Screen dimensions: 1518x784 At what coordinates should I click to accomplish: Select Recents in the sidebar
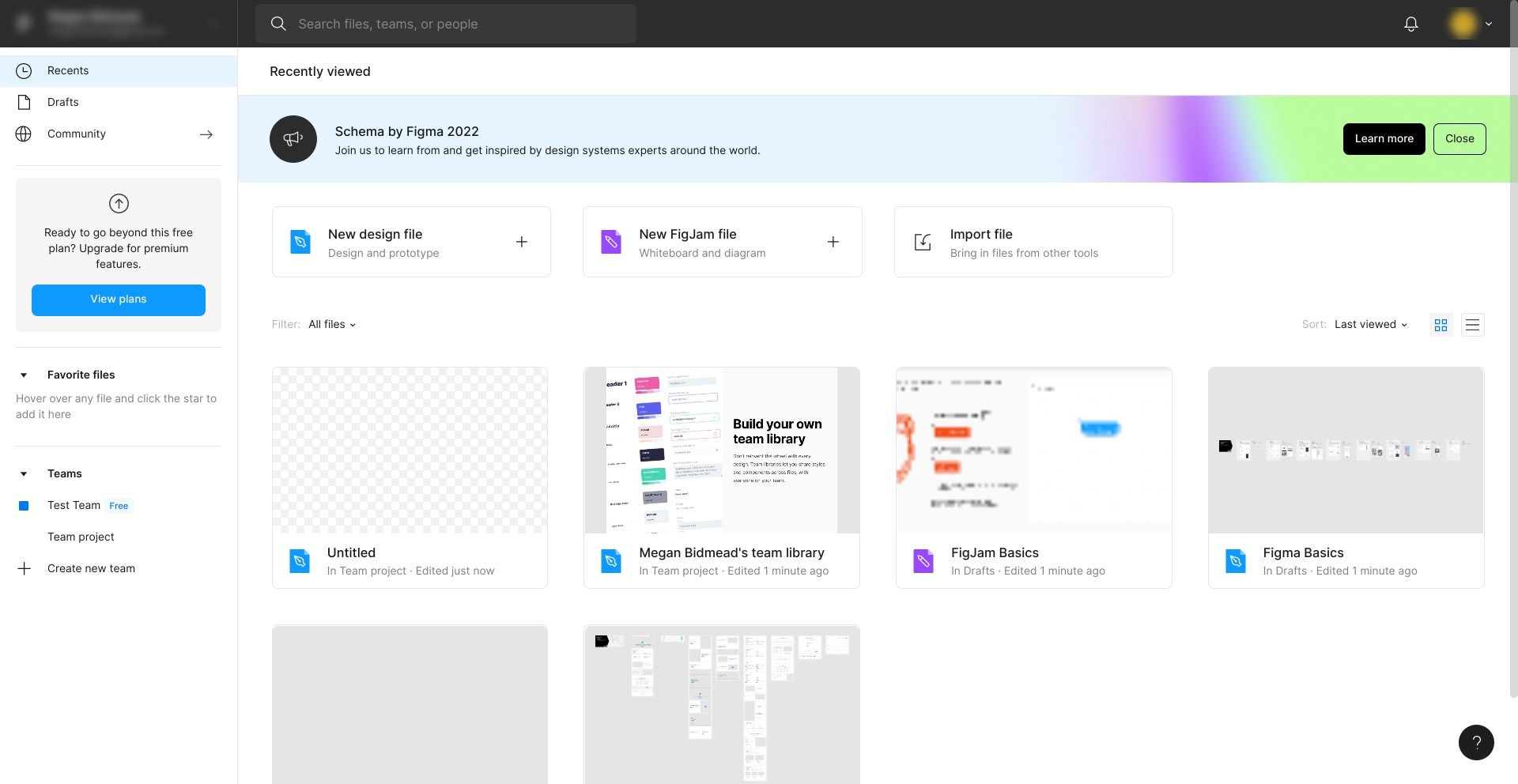(119, 71)
